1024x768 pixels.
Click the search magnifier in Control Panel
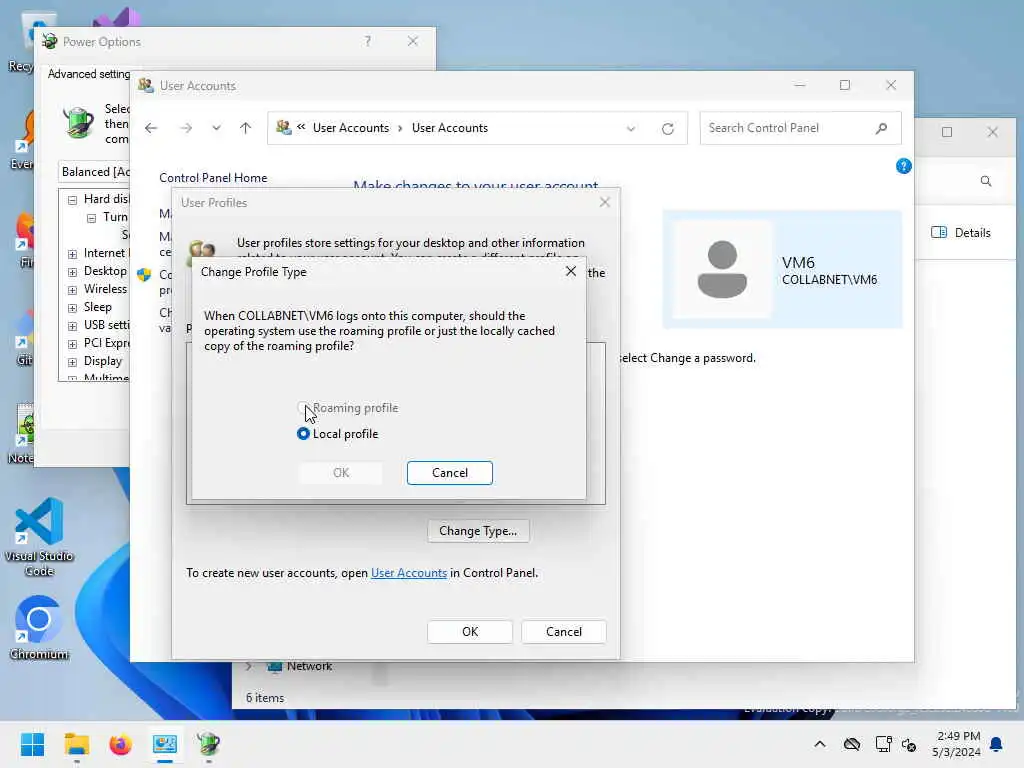pos(882,128)
